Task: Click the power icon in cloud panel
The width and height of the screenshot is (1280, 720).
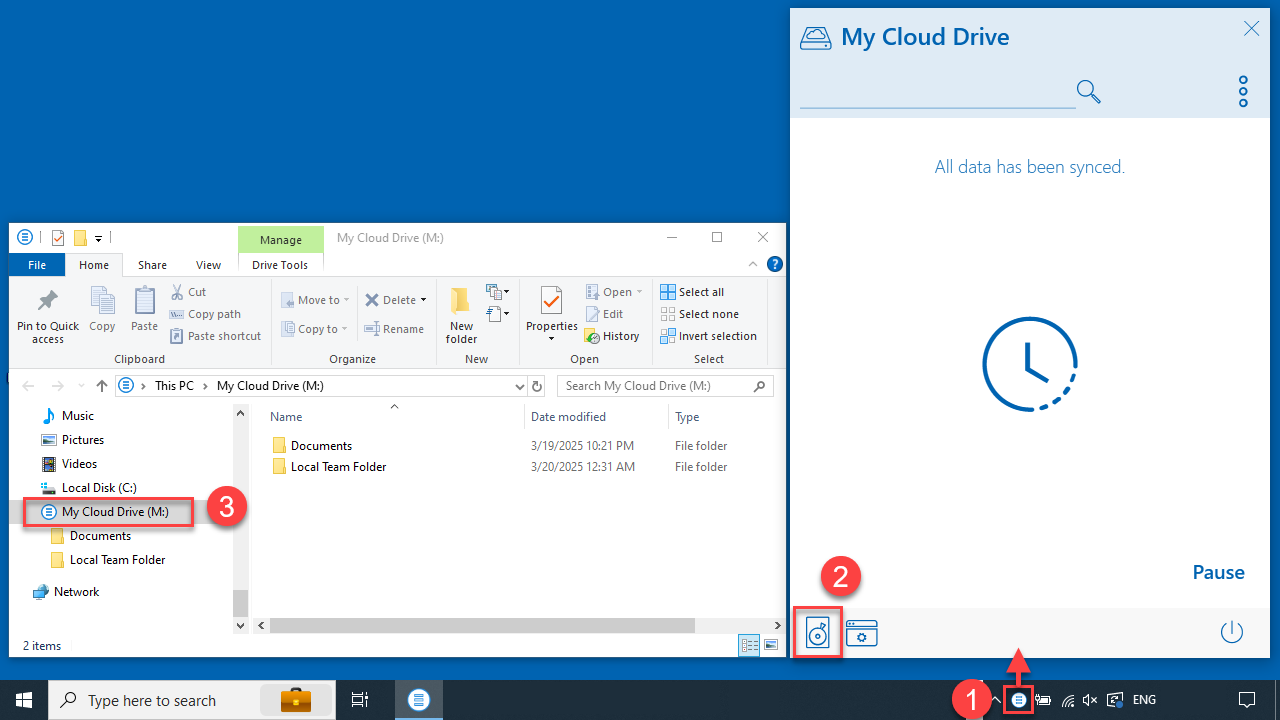Action: pyautogui.click(x=1232, y=632)
